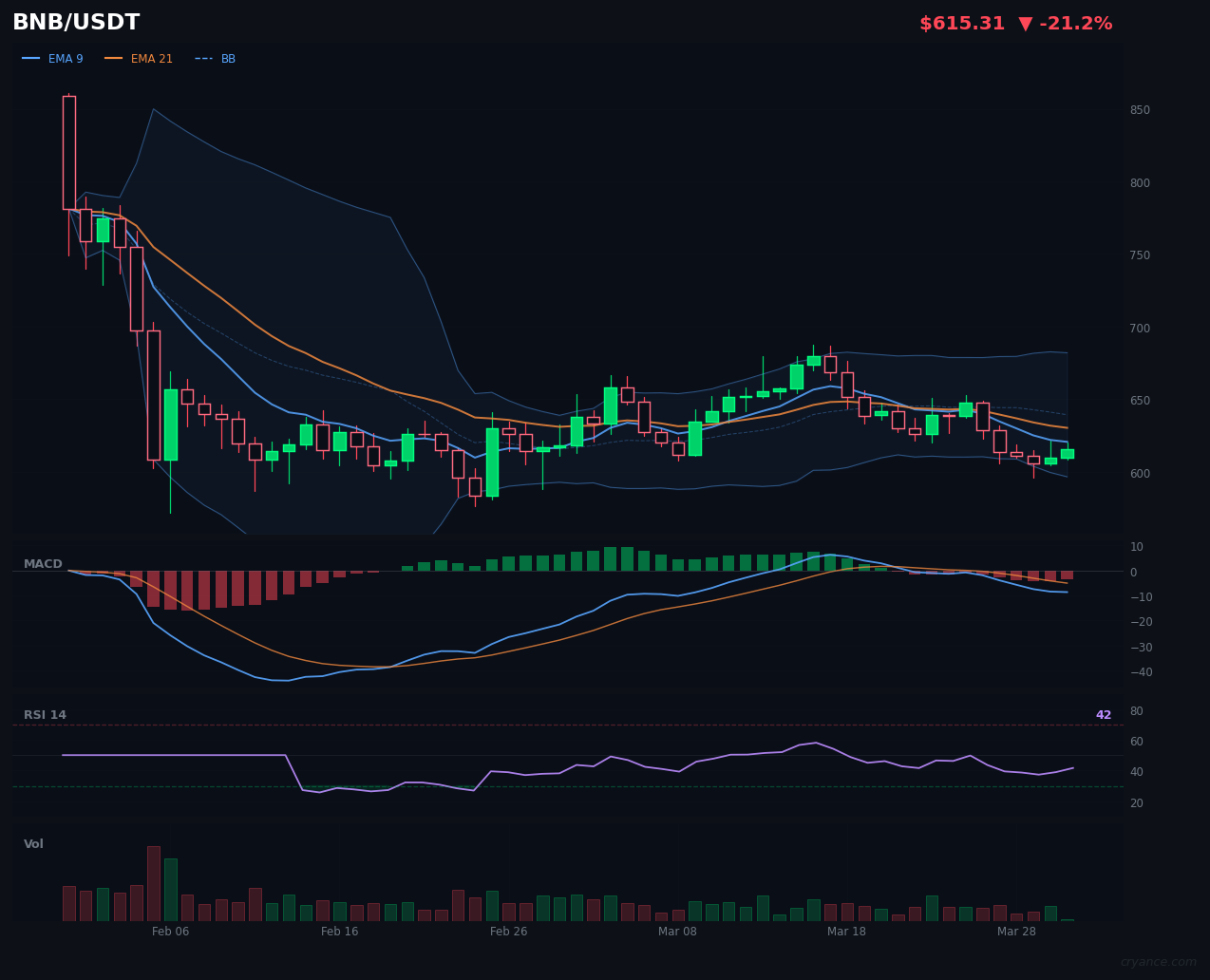The image size is (1210, 980).
Task: Click the large first red candle at left
Action: click(x=69, y=152)
